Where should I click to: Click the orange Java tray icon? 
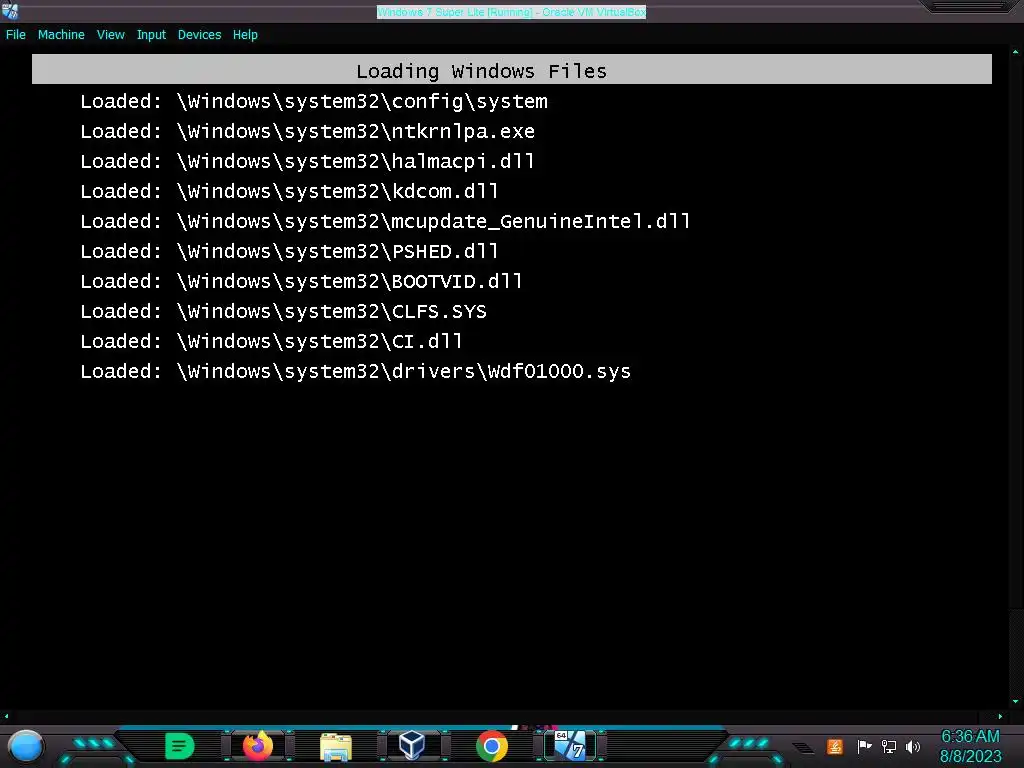tap(835, 746)
